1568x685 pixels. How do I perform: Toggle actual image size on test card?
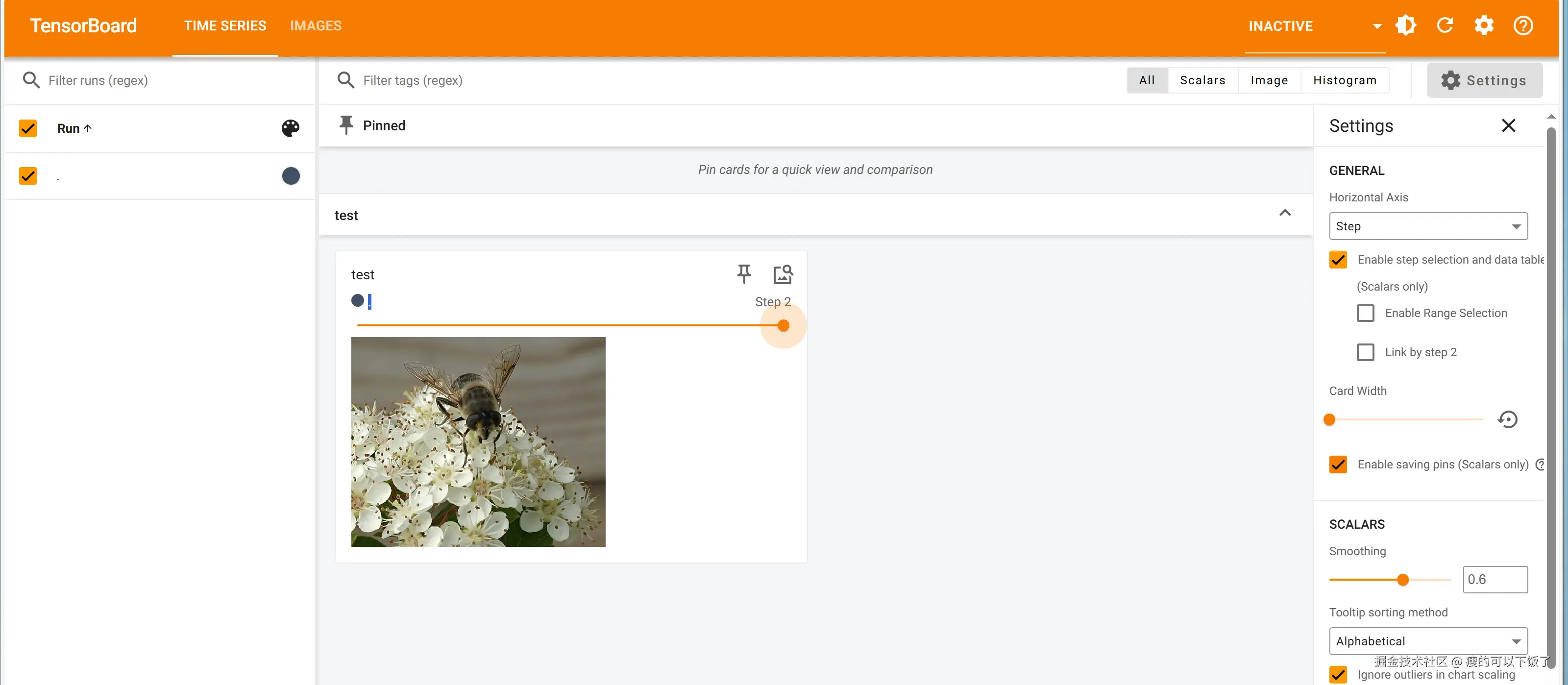coord(783,274)
